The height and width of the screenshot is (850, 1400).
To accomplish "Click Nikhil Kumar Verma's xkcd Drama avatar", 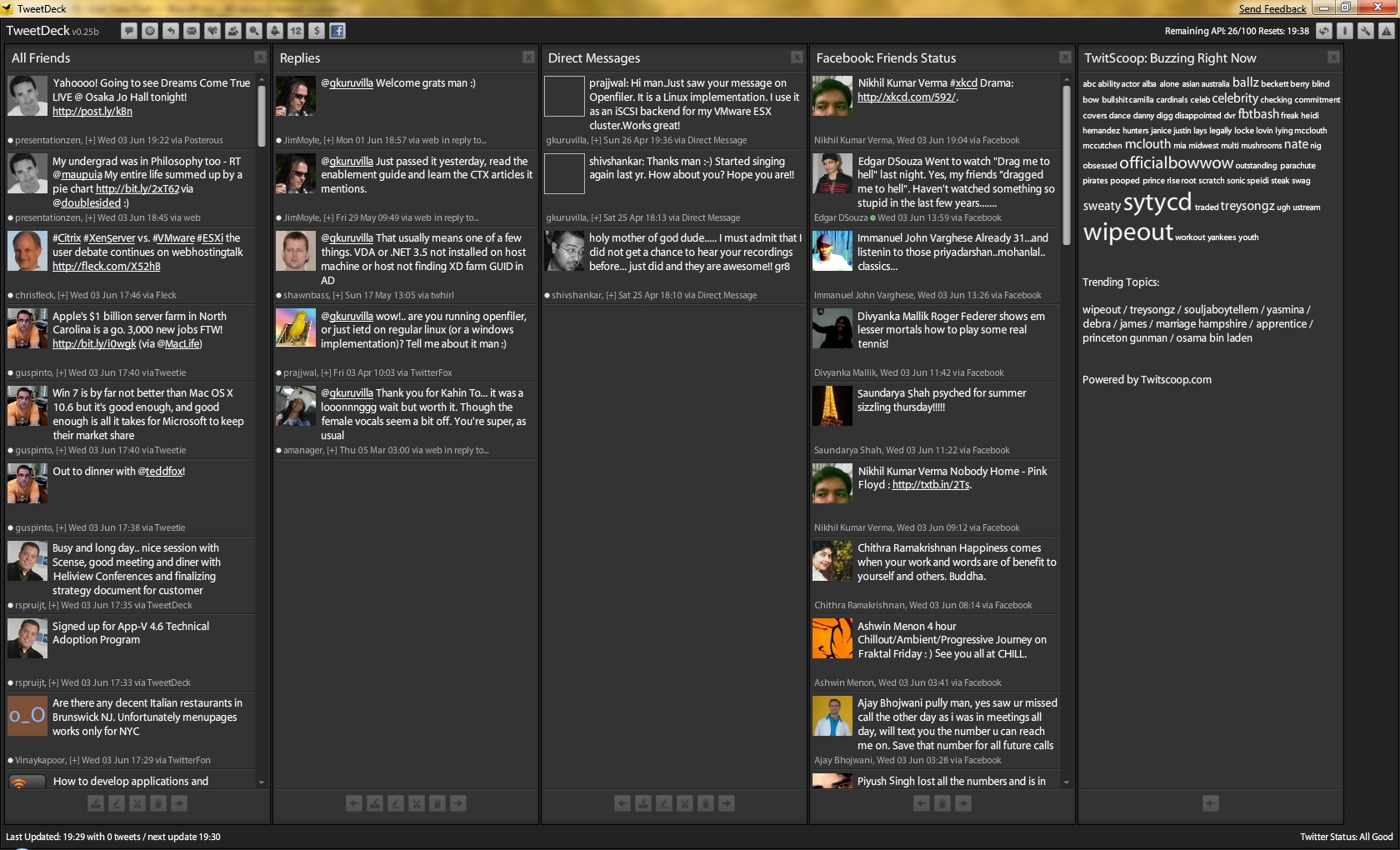I will click(x=832, y=96).
